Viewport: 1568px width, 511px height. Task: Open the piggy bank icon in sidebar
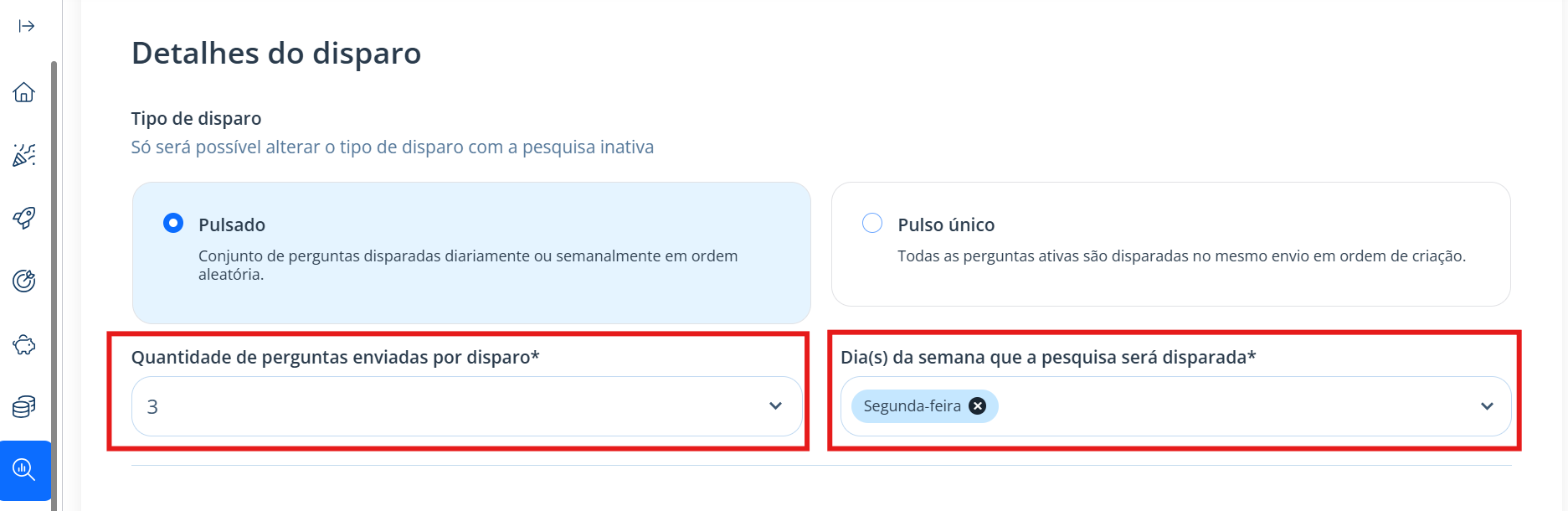coord(24,344)
